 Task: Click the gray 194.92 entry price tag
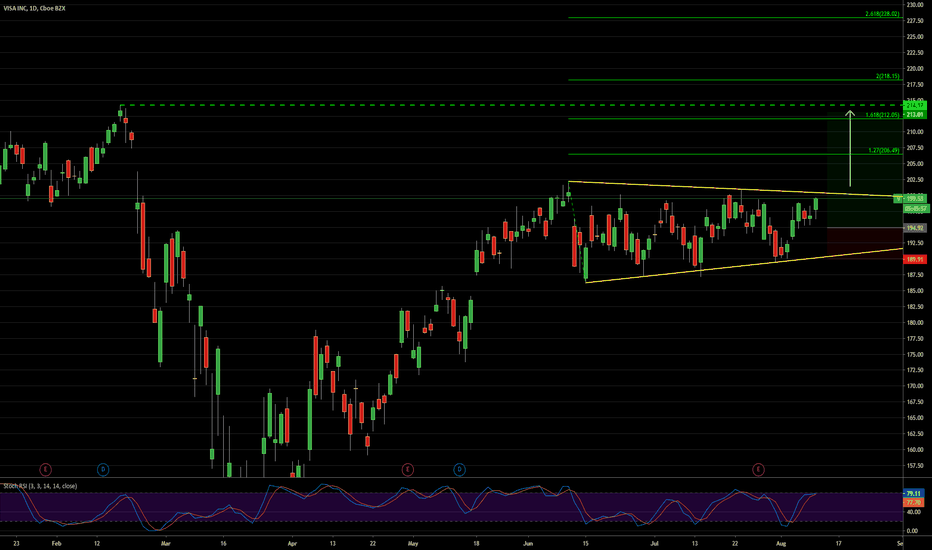(914, 228)
